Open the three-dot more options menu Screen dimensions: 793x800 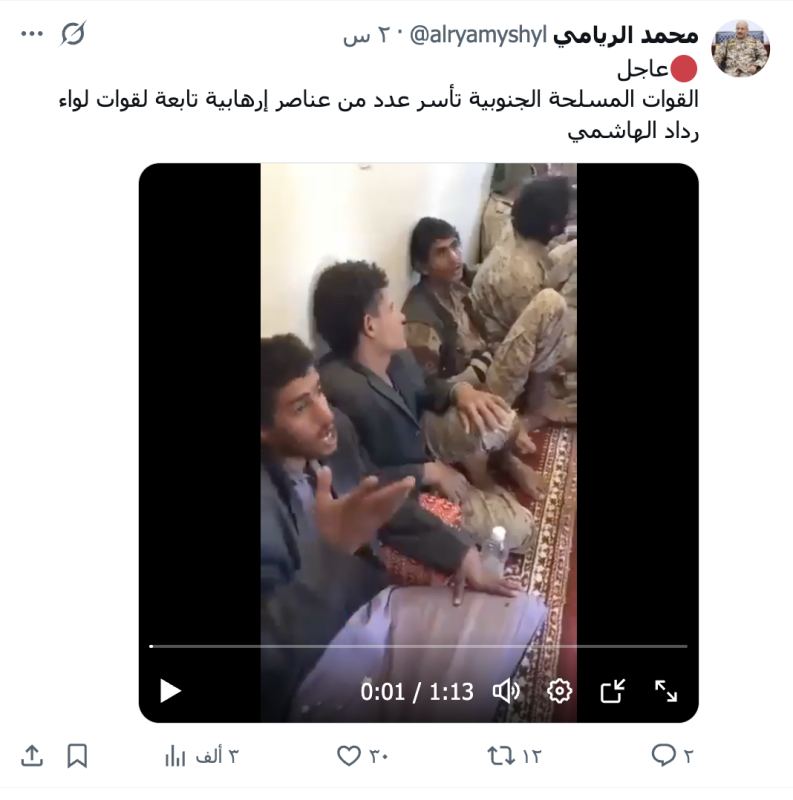click(32, 34)
